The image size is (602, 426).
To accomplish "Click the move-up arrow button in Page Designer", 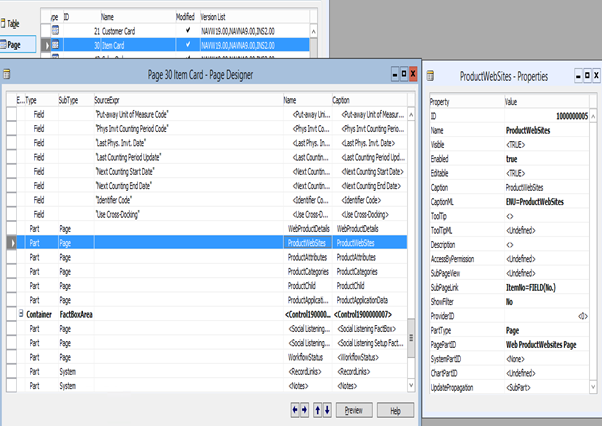I will [318, 410].
